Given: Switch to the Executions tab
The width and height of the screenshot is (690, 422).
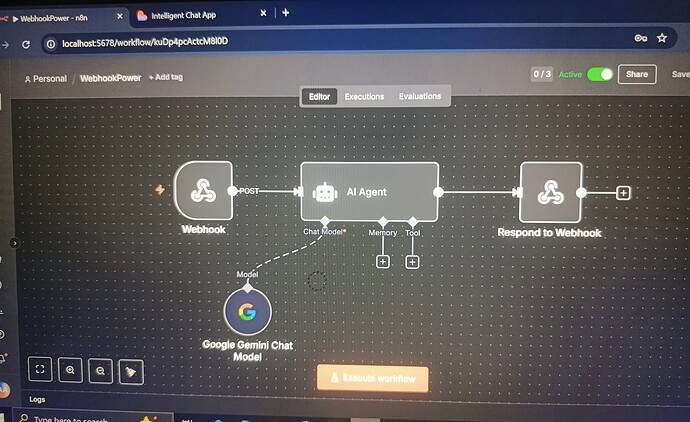Looking at the screenshot, I should coord(364,96).
